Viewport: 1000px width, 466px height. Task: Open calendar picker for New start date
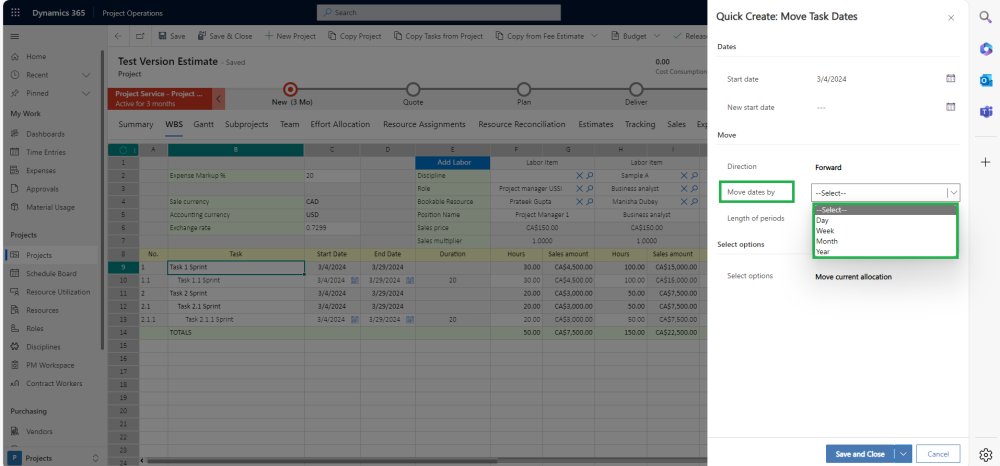click(x=950, y=106)
